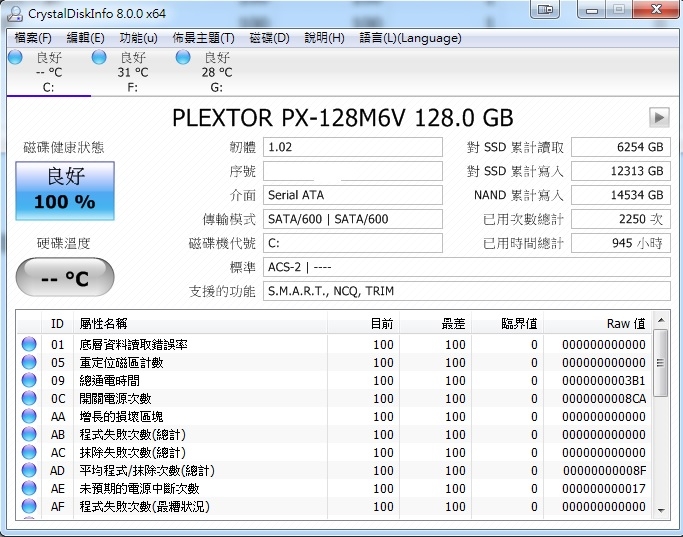683x537 pixels.
Task: Select row 重定位磁區計數
Action: click(x=334, y=362)
